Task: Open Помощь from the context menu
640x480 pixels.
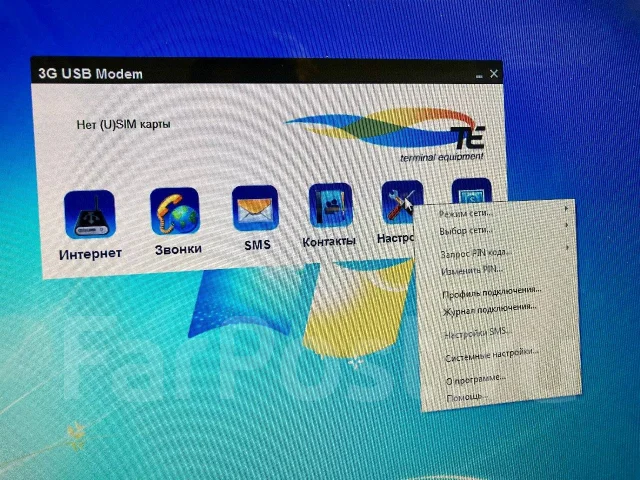Action: 500,396
